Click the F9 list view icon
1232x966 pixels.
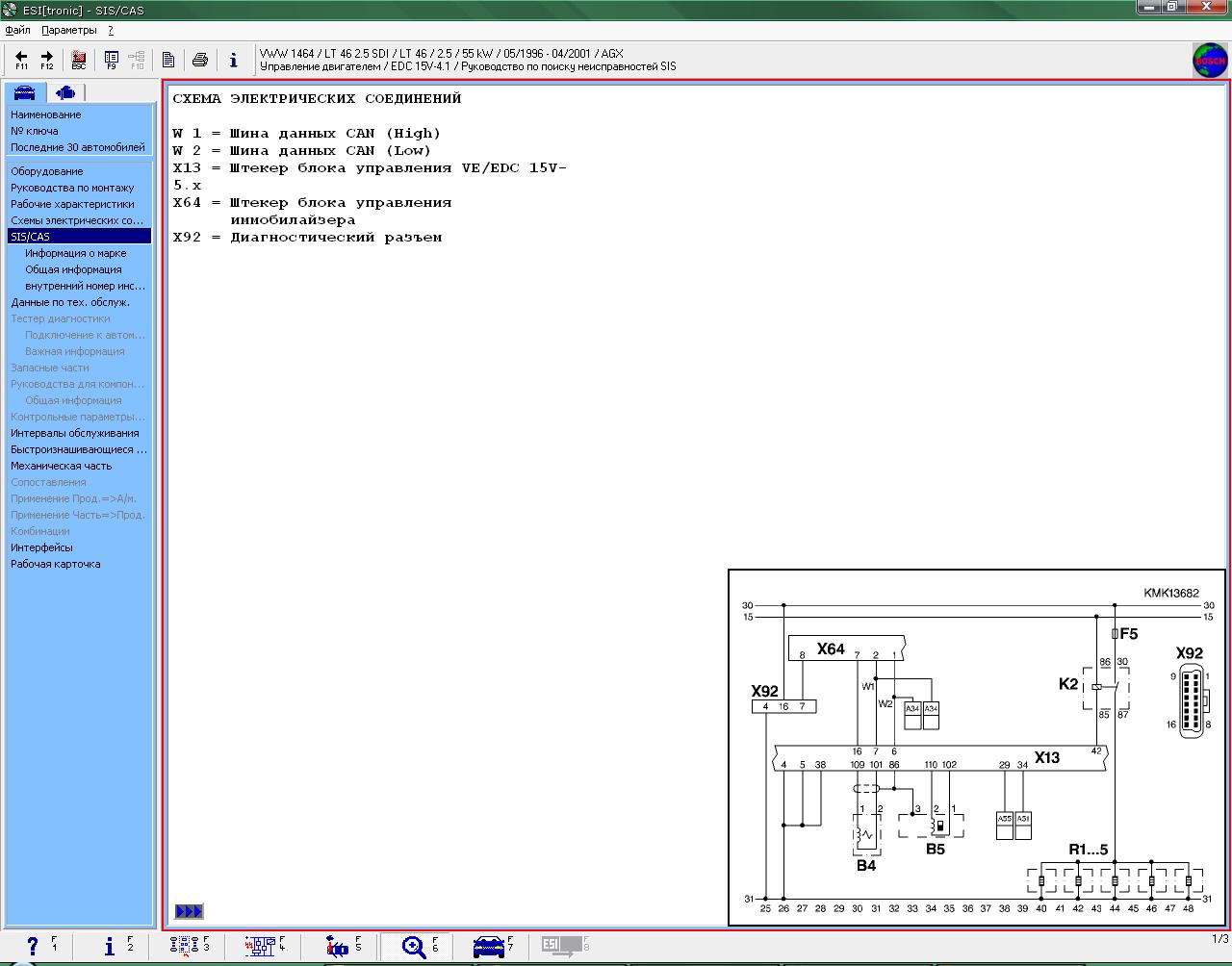pos(112,60)
